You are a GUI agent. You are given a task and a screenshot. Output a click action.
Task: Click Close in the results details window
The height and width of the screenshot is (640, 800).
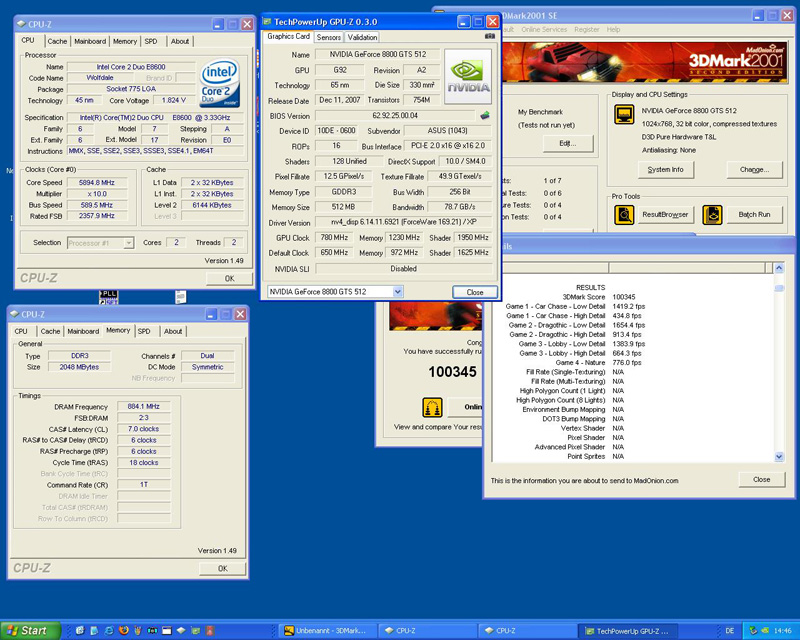click(x=761, y=479)
